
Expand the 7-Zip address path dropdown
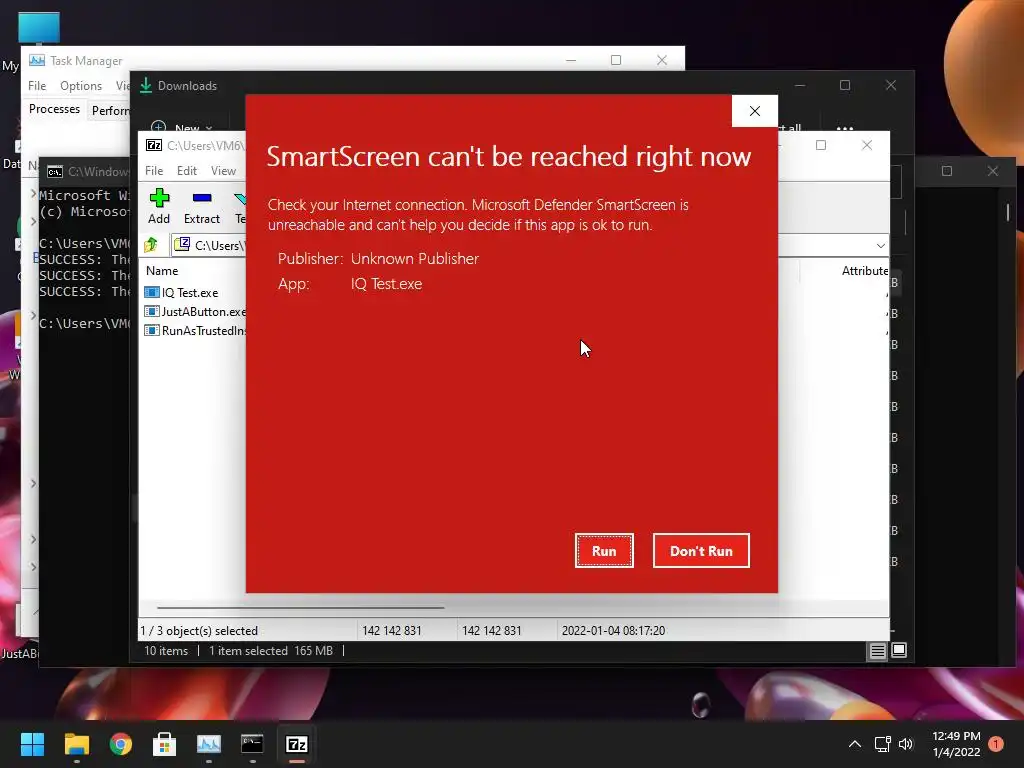pyautogui.click(x=880, y=246)
